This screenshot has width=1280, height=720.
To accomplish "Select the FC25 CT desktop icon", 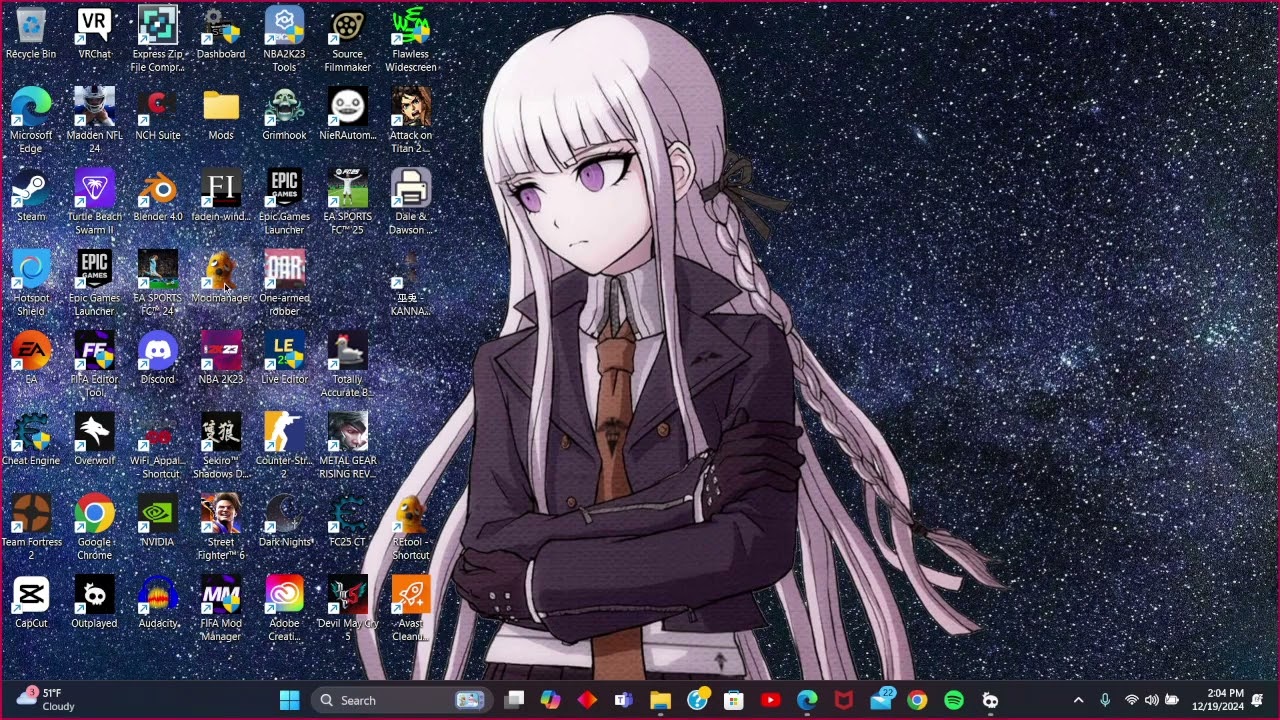I will point(347,521).
